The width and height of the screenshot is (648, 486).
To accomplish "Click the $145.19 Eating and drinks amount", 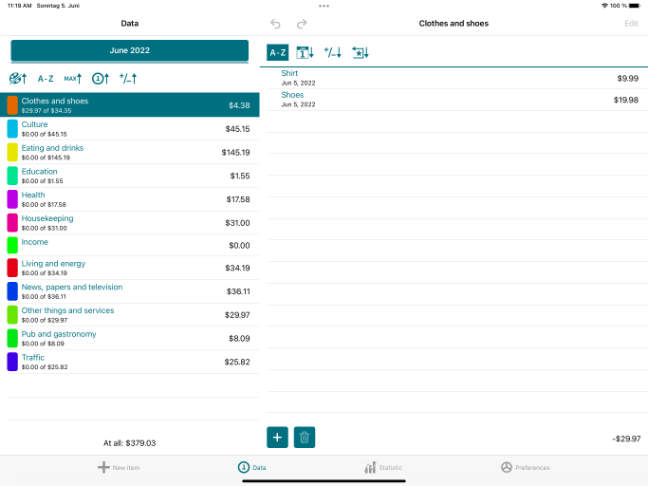I will click(x=236, y=152).
